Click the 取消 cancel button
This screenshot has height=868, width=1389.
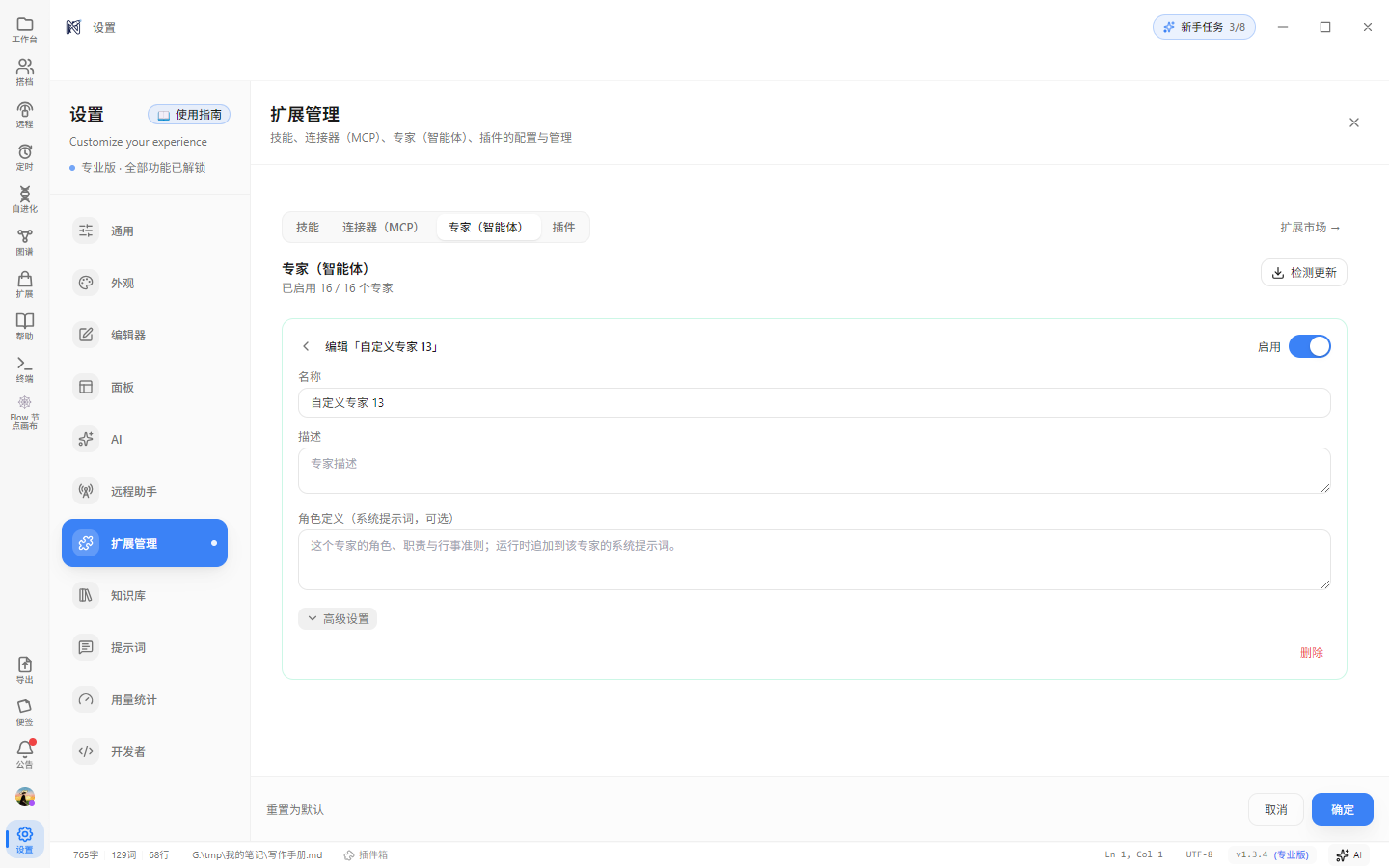pyautogui.click(x=1276, y=809)
